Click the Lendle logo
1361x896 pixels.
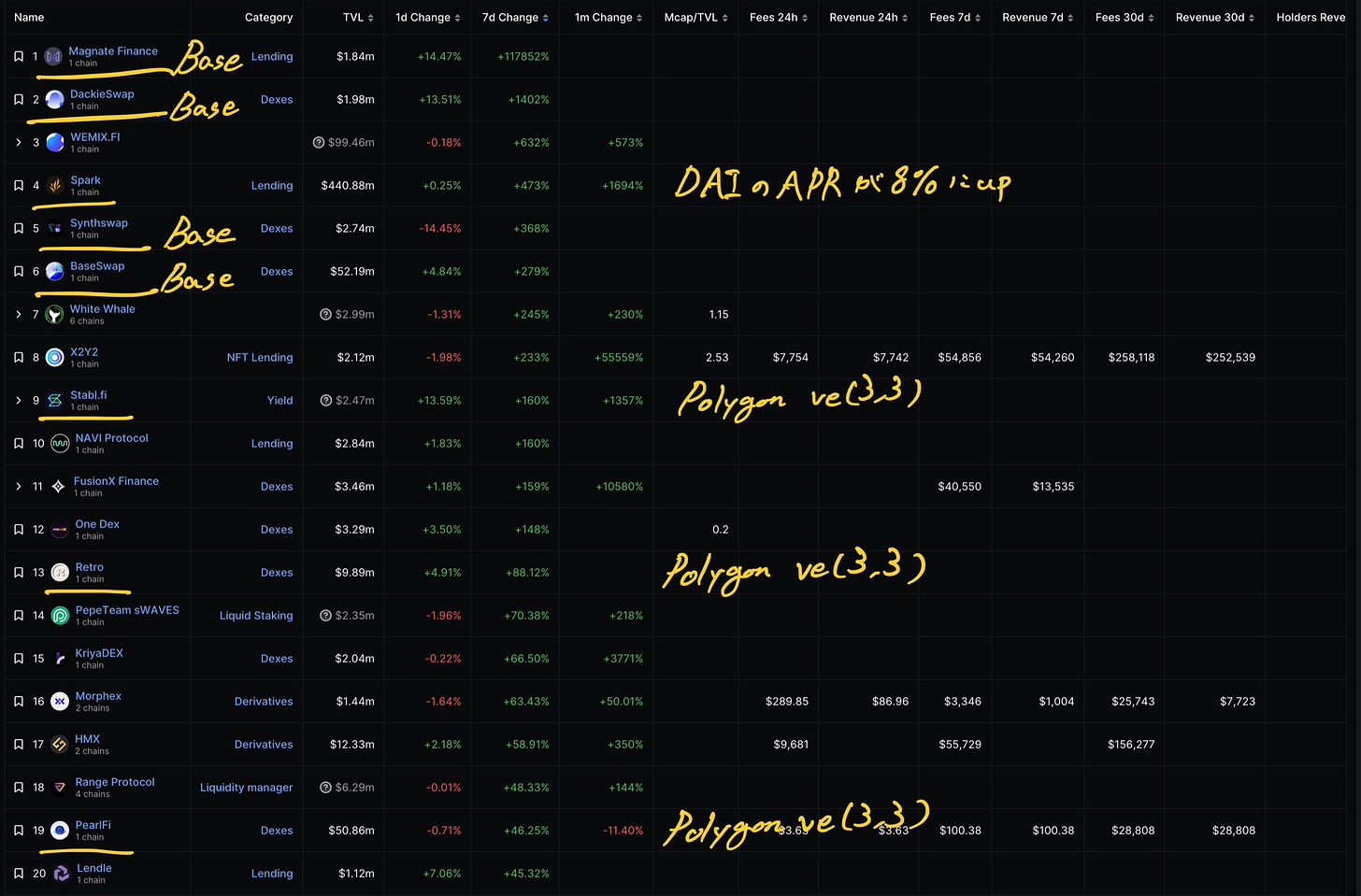pyautogui.click(x=61, y=874)
